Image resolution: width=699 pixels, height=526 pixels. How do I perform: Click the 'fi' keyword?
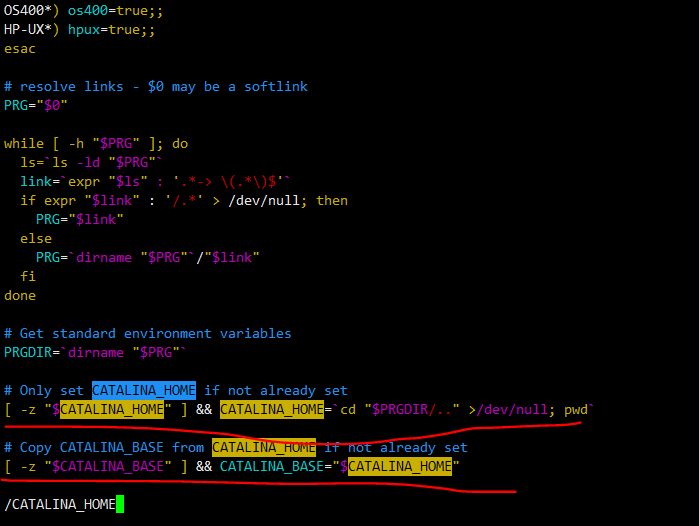coord(28,276)
